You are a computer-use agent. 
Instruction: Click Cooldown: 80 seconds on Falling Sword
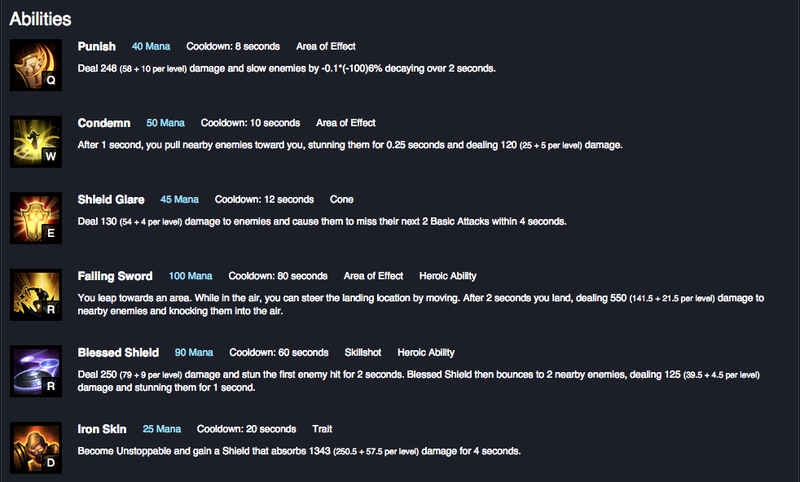click(278, 276)
